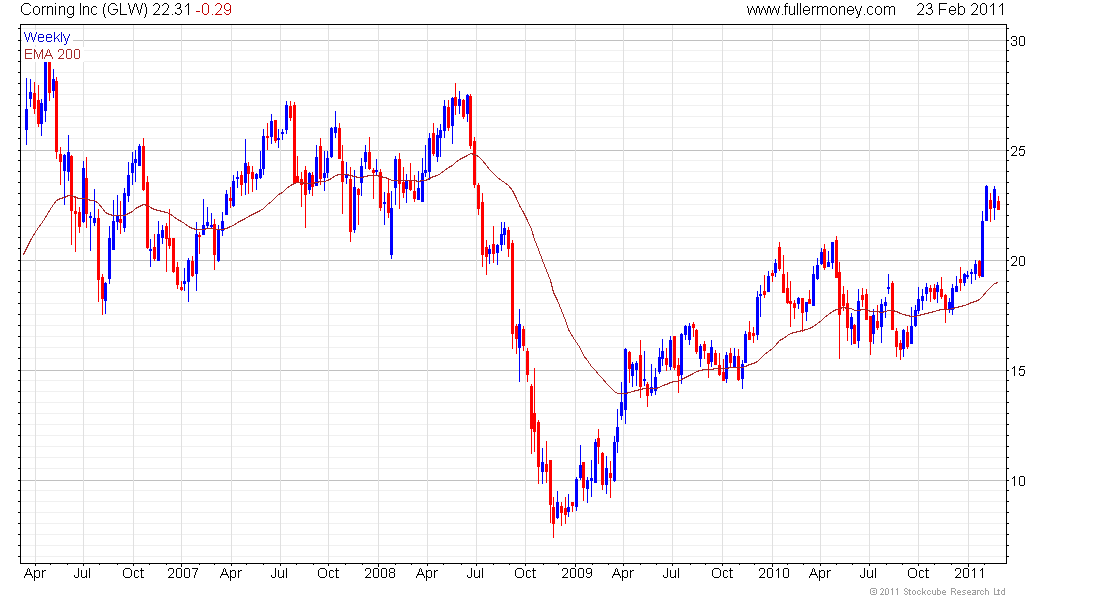The height and width of the screenshot is (600, 1100).
Task: Click the y-axis label '30'
Action: click(1017, 41)
